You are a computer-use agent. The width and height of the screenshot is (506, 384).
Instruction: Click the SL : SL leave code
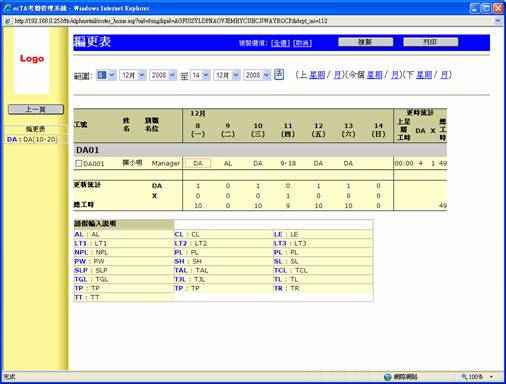tap(286, 261)
